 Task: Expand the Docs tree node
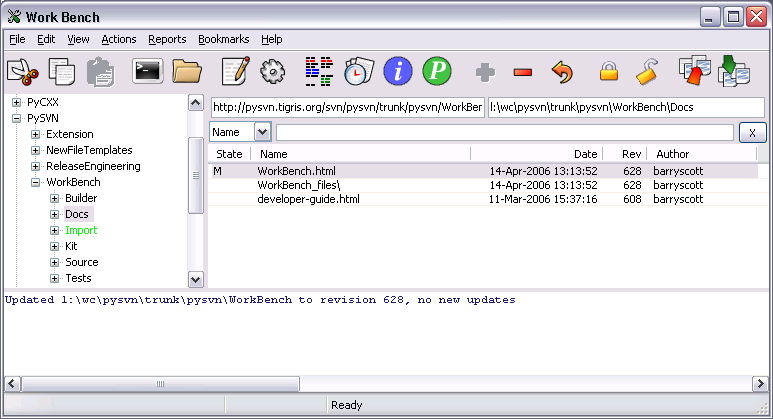(55, 214)
